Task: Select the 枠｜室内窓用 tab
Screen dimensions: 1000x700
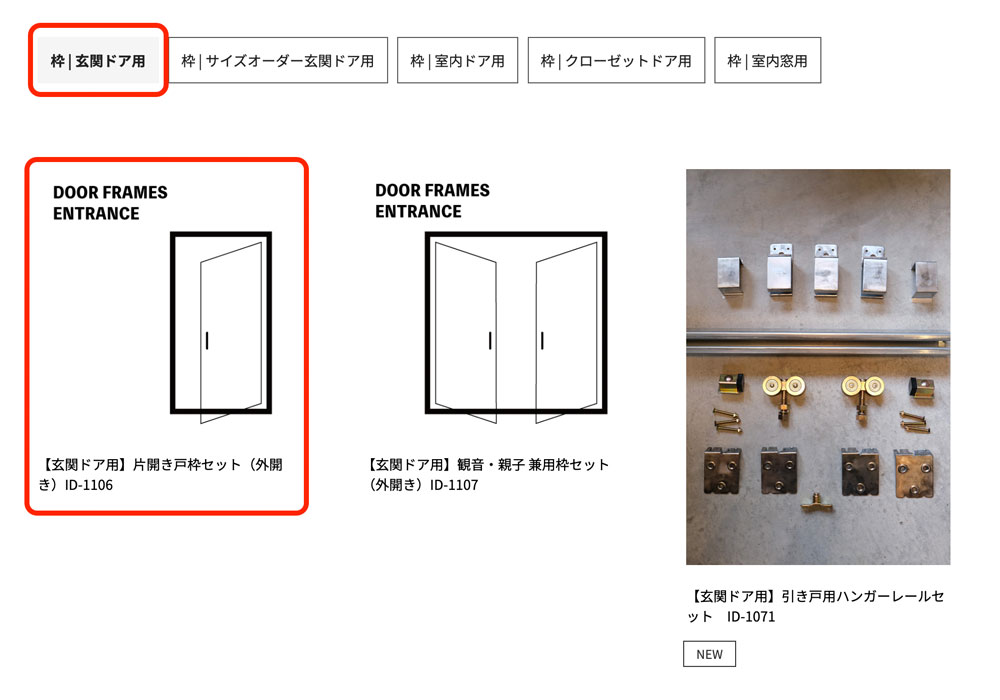Action: [x=767, y=61]
